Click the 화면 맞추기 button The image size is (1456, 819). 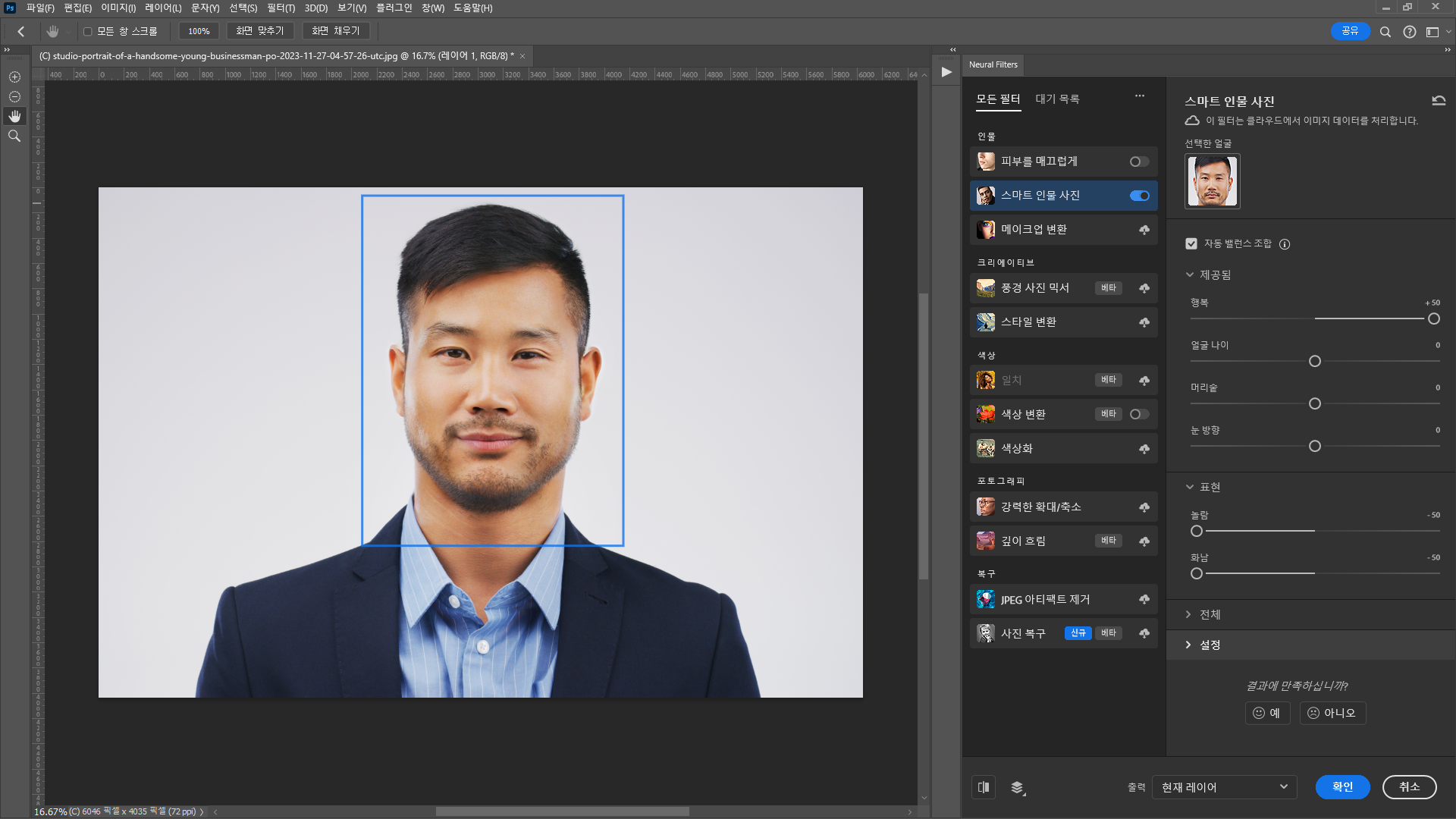coord(259,31)
